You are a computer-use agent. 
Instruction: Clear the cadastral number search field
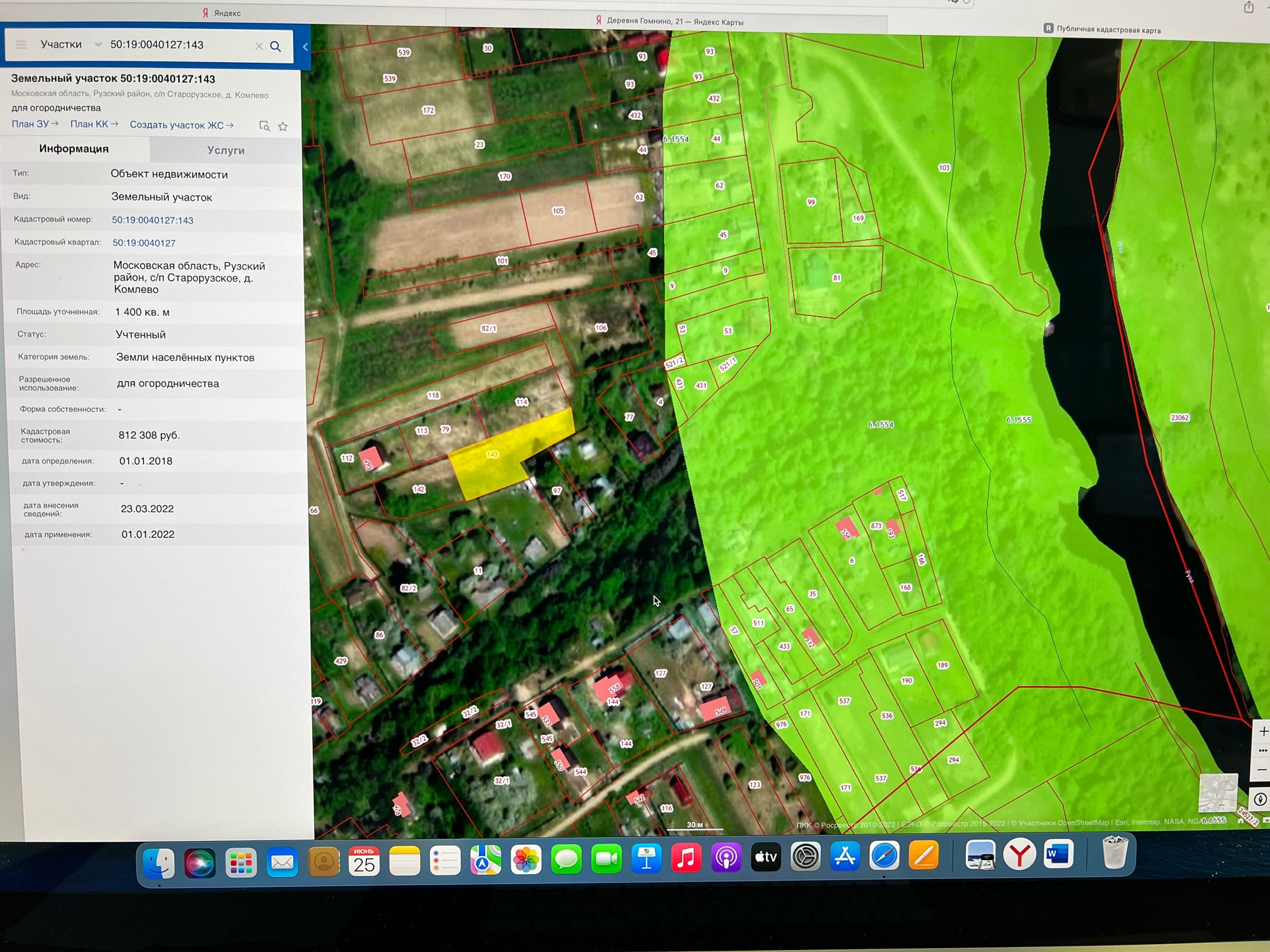[x=259, y=46]
